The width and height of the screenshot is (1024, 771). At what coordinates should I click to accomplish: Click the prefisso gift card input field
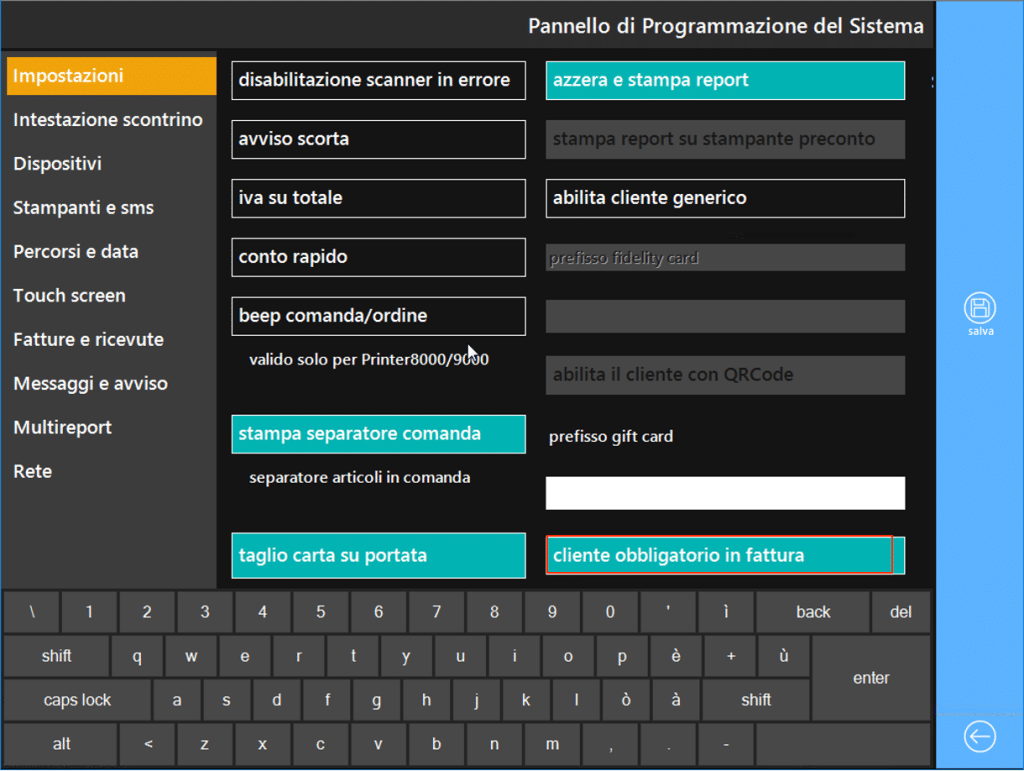click(725, 493)
